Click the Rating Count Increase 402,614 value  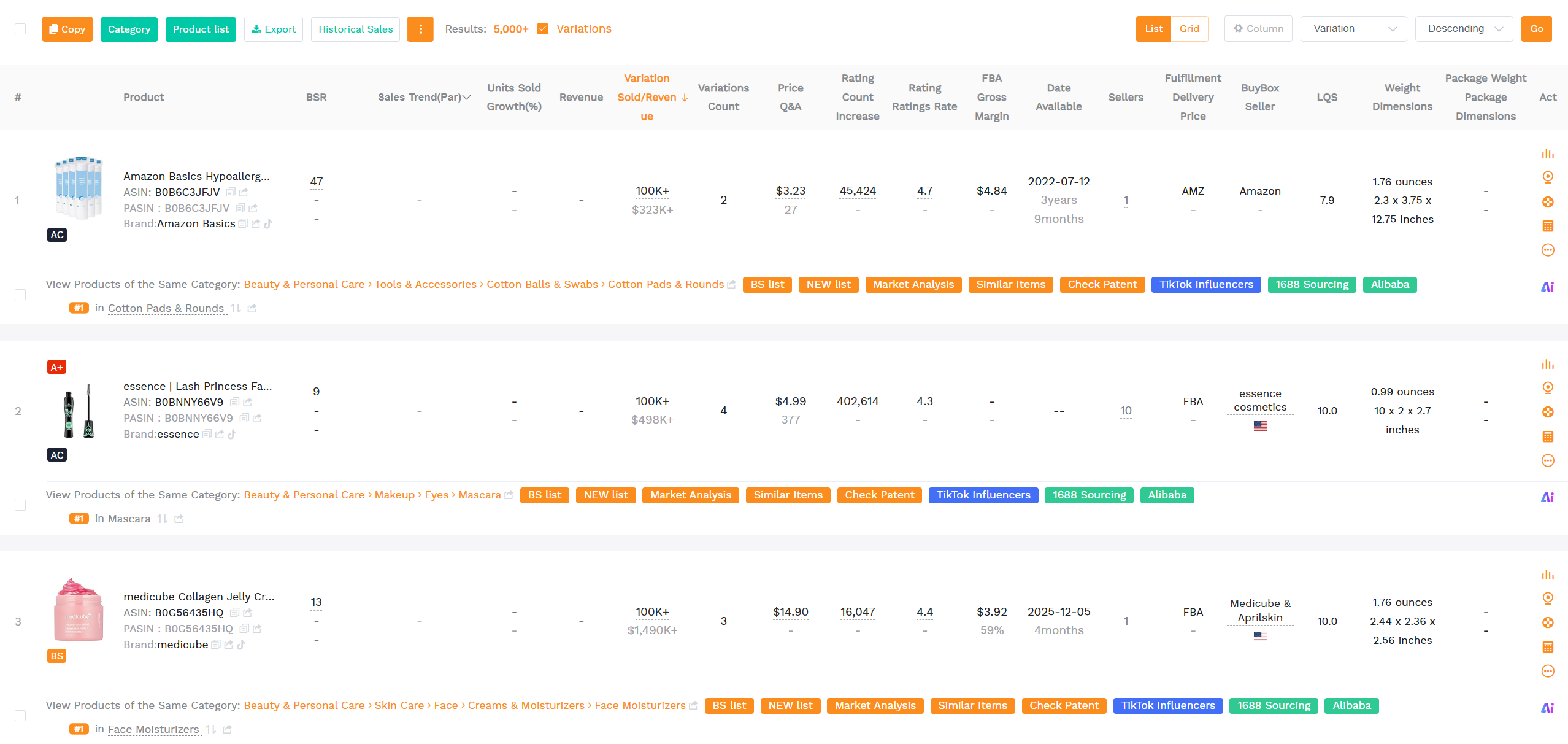point(858,401)
